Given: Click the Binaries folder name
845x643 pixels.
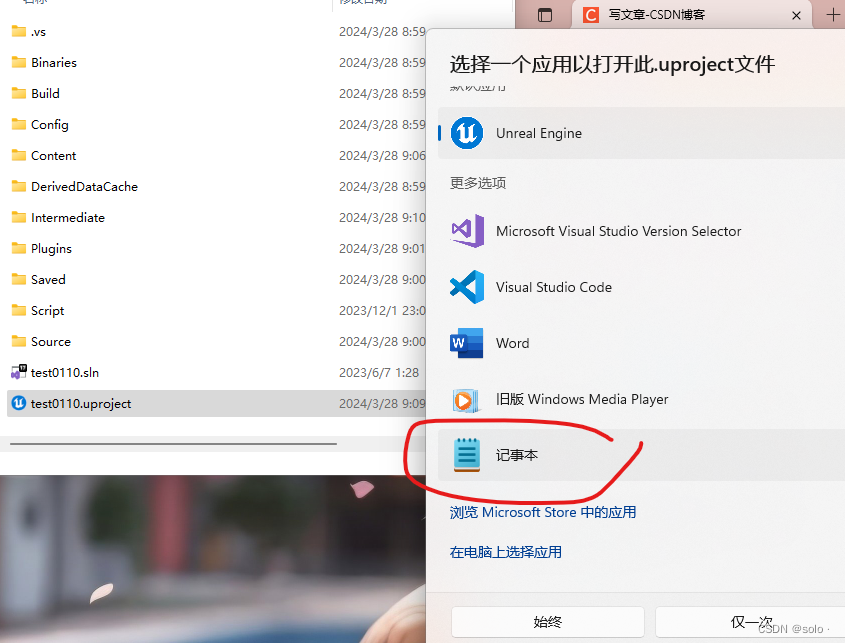Looking at the screenshot, I should coord(54,63).
